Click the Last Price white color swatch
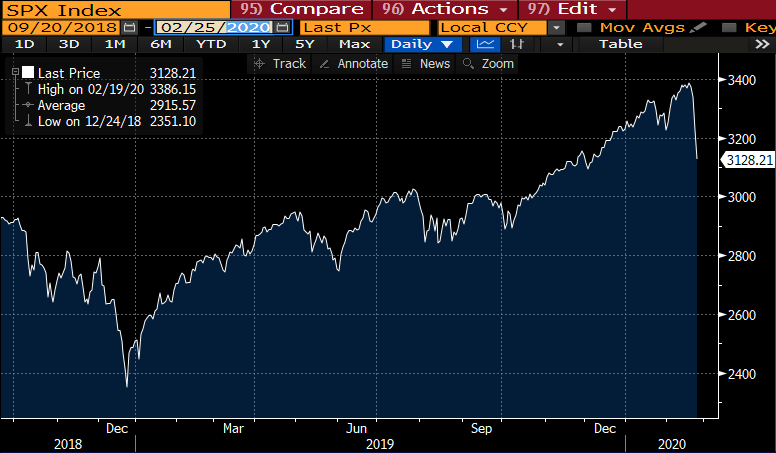 click(x=26, y=73)
